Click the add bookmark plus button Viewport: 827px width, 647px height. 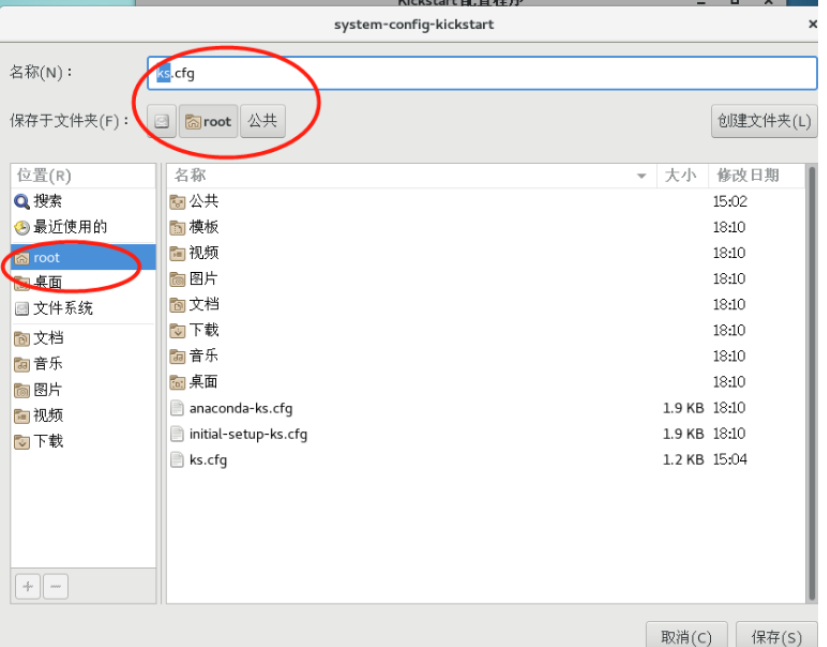pyautogui.click(x=28, y=586)
